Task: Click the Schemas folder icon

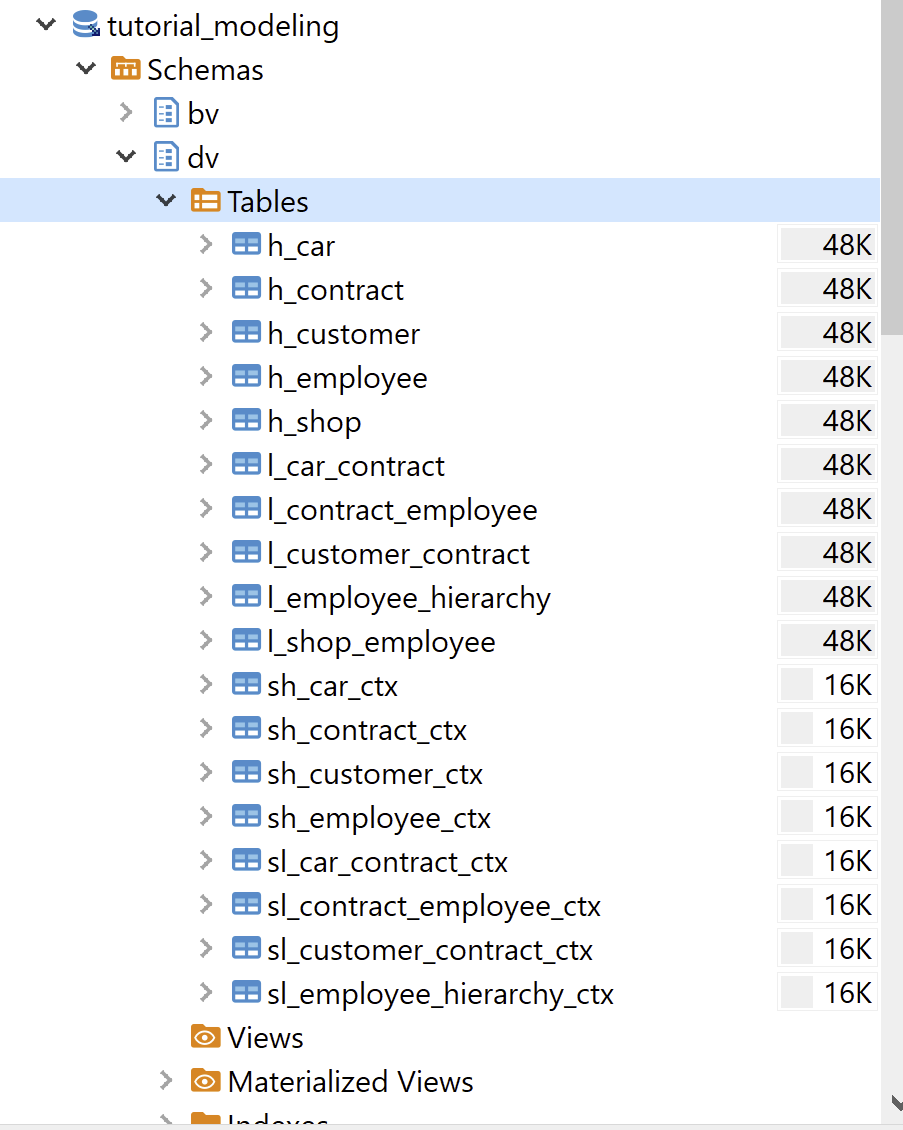Action: pos(126,69)
